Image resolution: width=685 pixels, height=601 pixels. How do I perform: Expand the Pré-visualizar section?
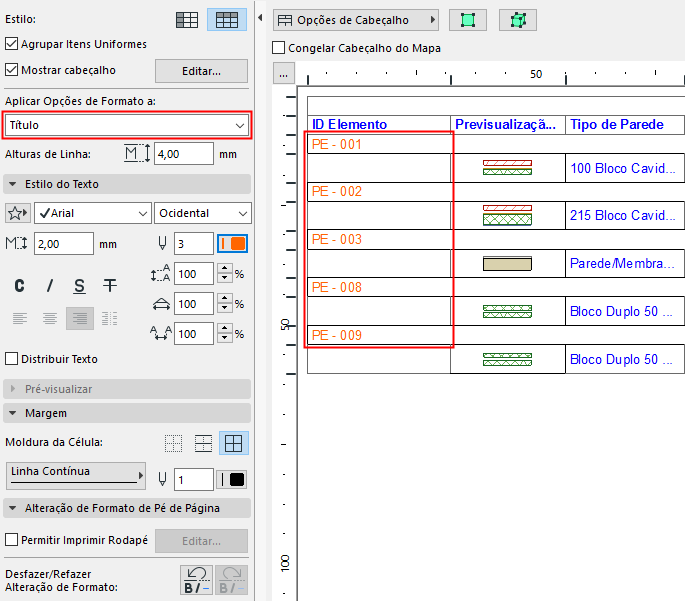(127, 389)
